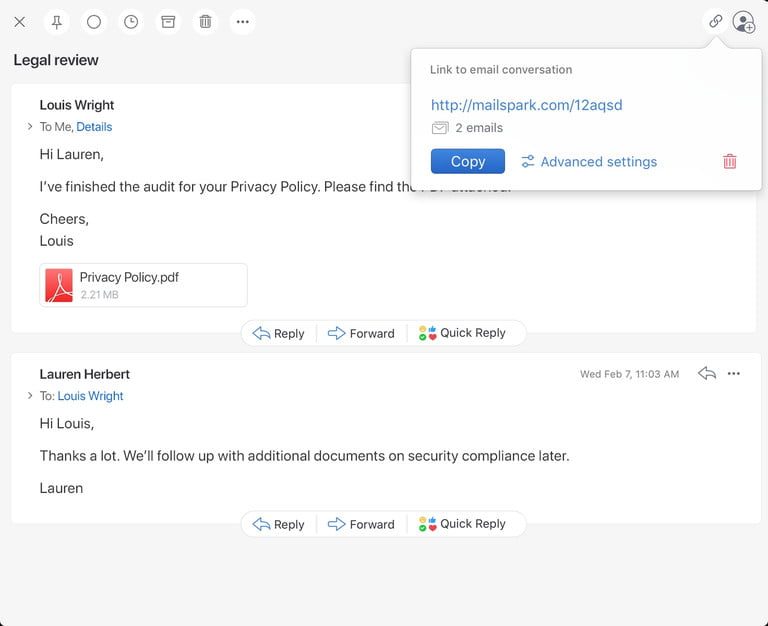Mark conversation unread with circle icon
Viewport: 768px width, 626px height.
pos(94,21)
